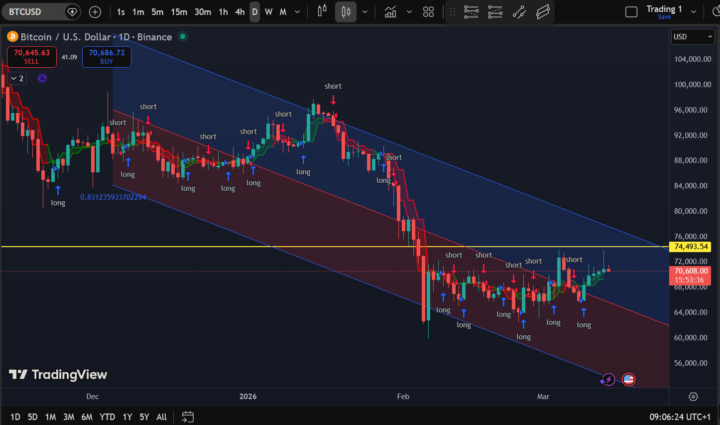Set date range to 1Y
This screenshot has width=720, height=425.
(x=127, y=417)
